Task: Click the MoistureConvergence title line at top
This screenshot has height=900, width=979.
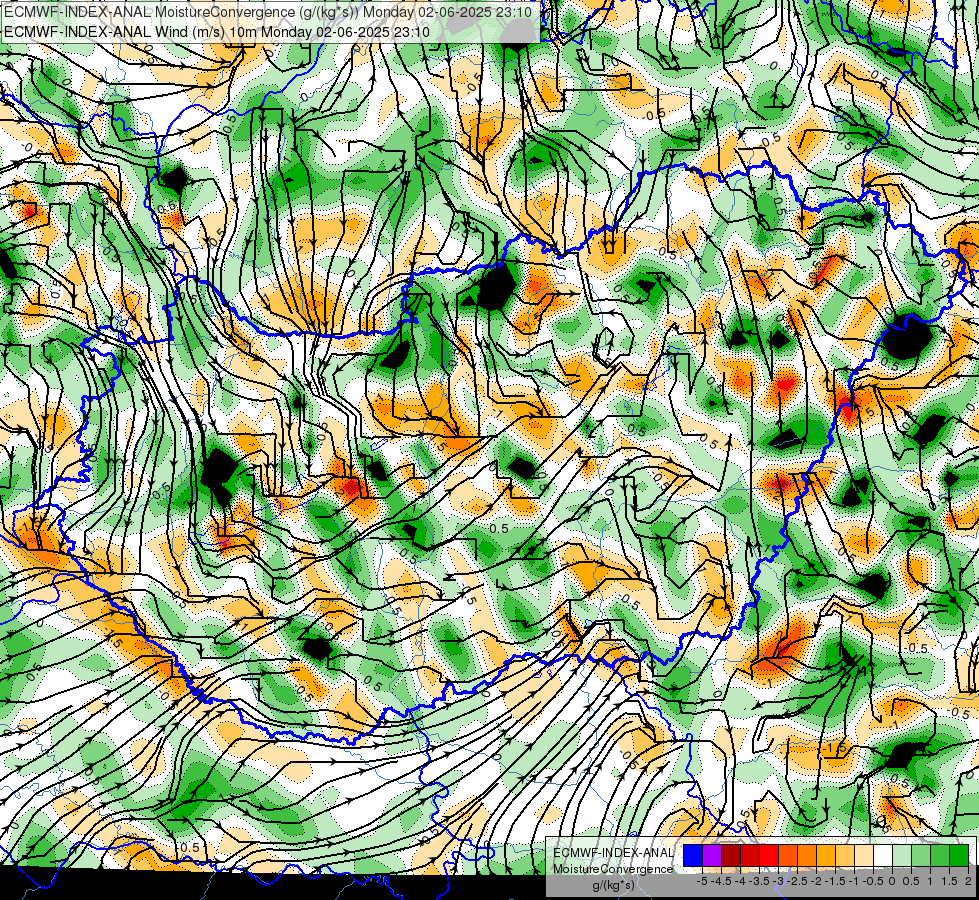Action: (x=268, y=12)
